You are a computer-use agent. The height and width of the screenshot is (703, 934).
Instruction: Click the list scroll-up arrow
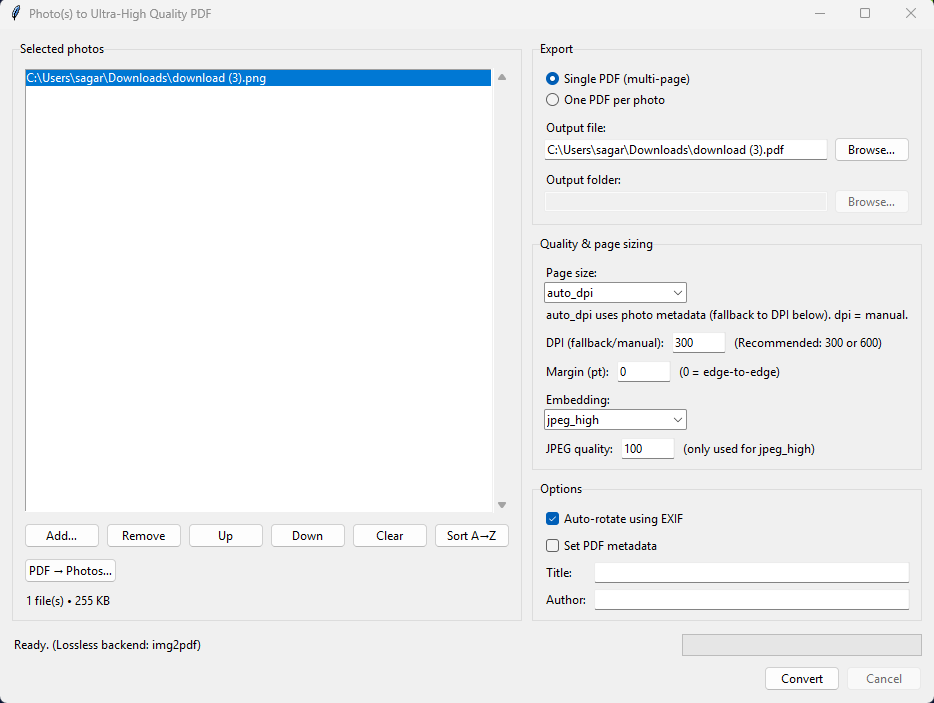502,77
